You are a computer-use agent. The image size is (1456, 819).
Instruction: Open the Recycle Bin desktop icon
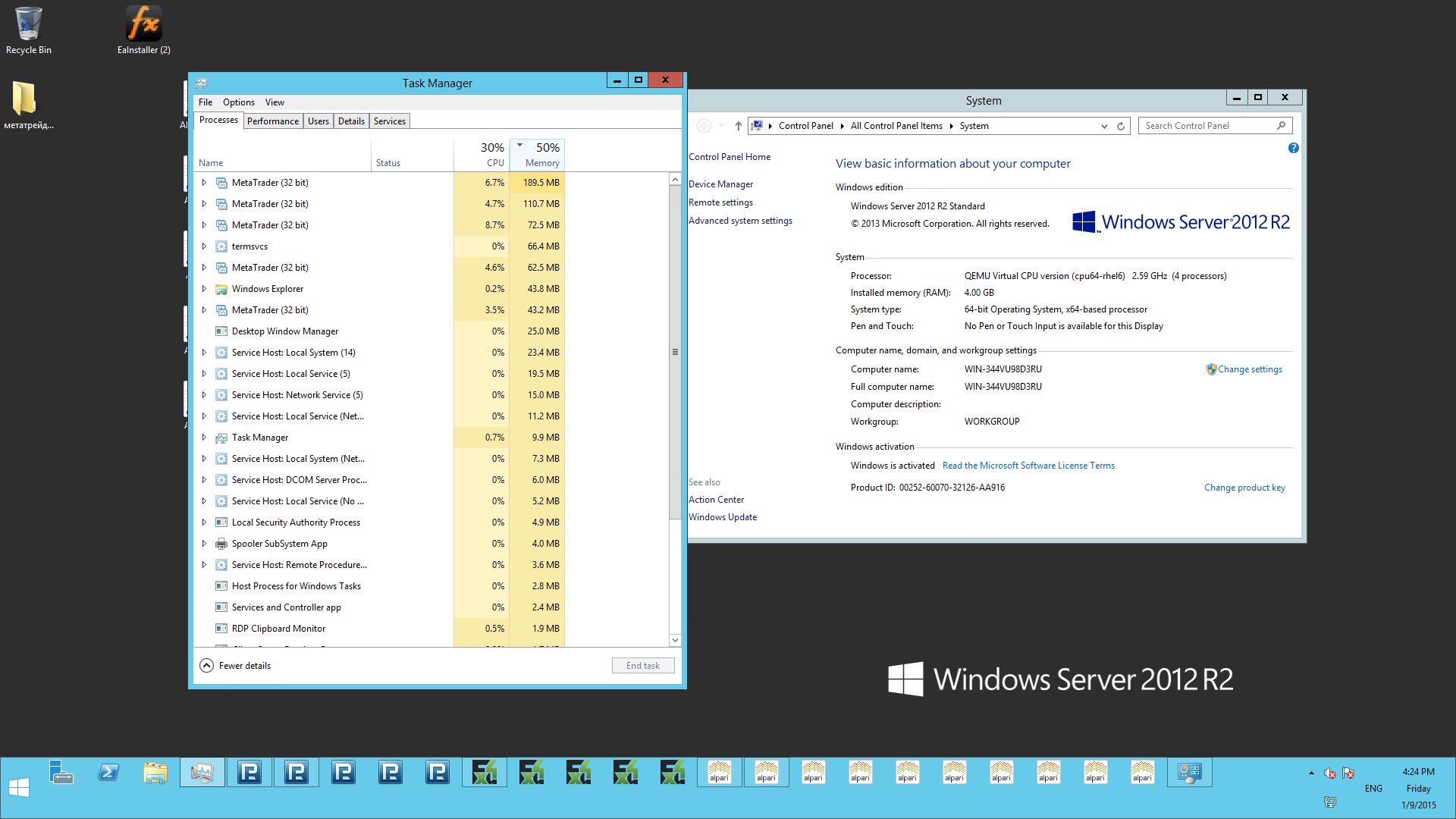coord(29,30)
